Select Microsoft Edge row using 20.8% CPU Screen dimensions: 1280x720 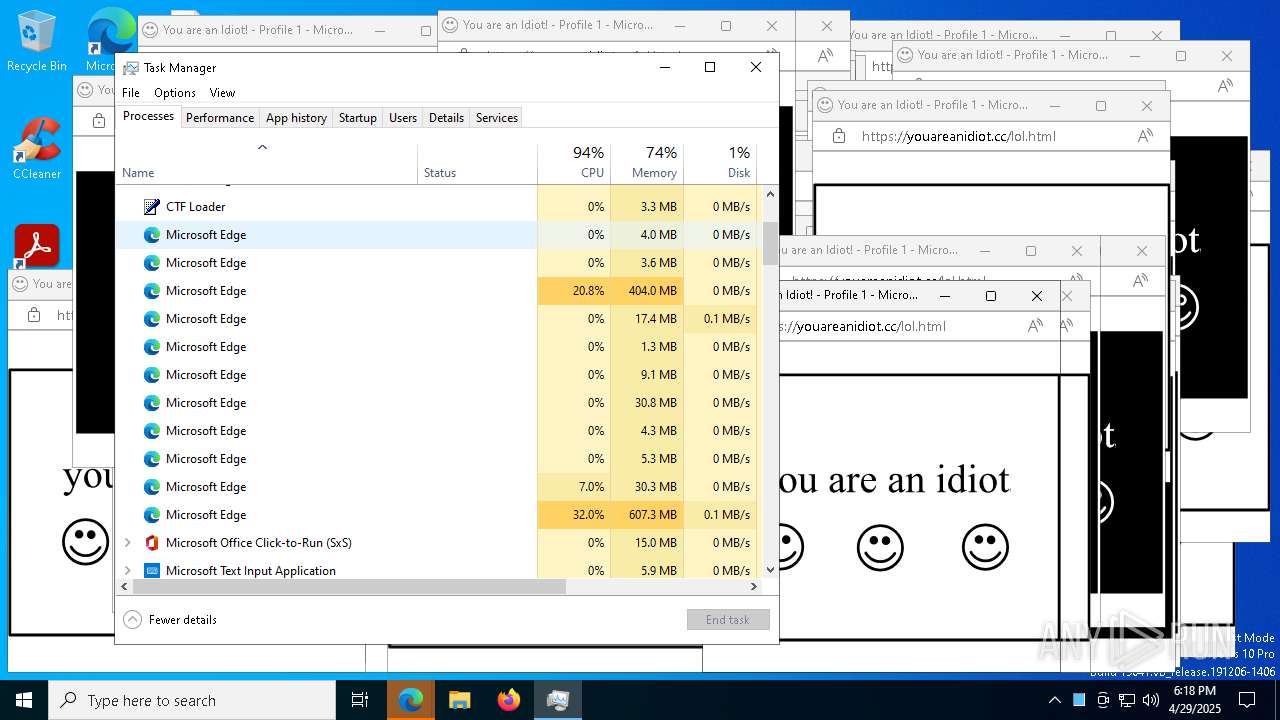(x=439, y=291)
